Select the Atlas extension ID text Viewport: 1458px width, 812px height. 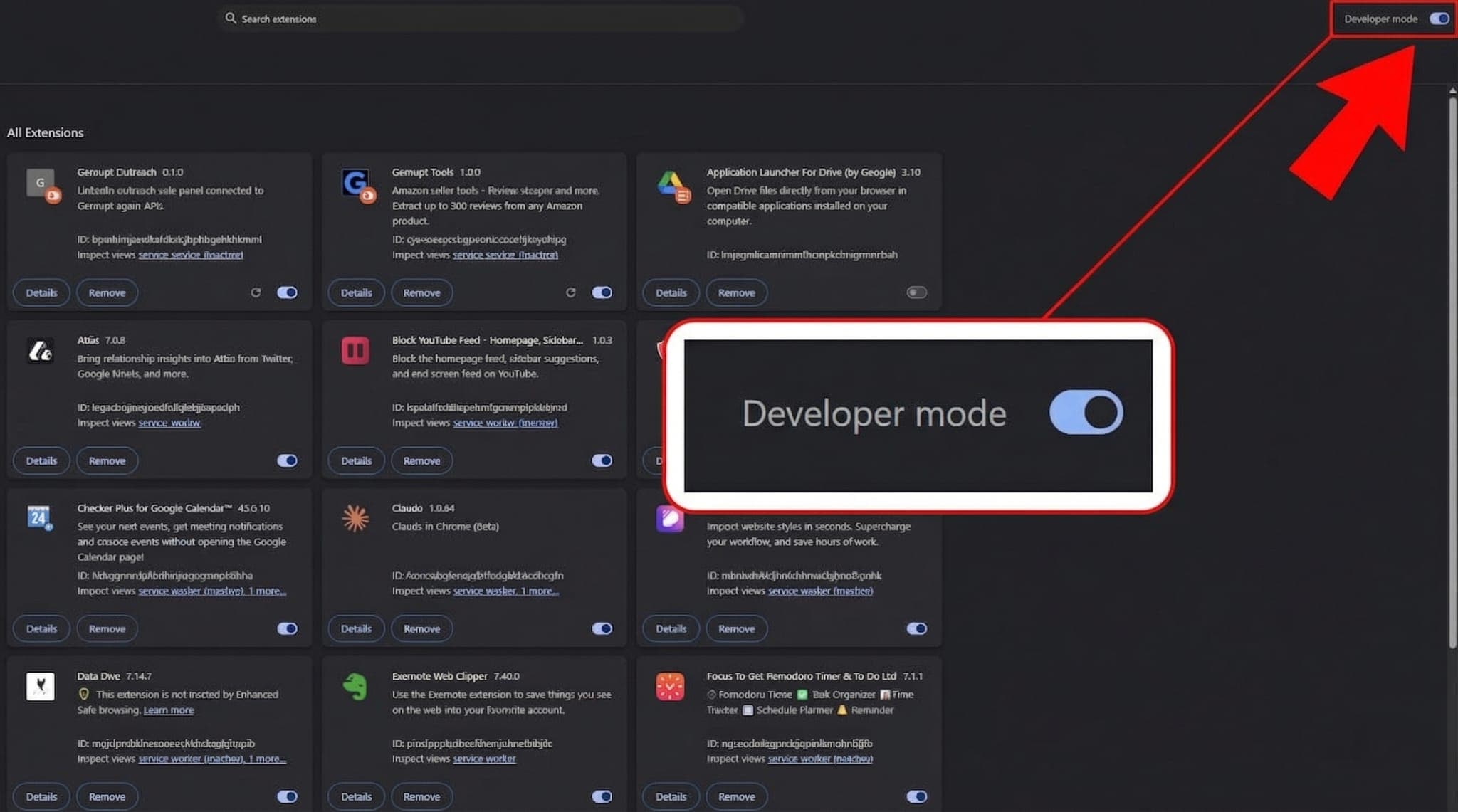tap(159, 407)
